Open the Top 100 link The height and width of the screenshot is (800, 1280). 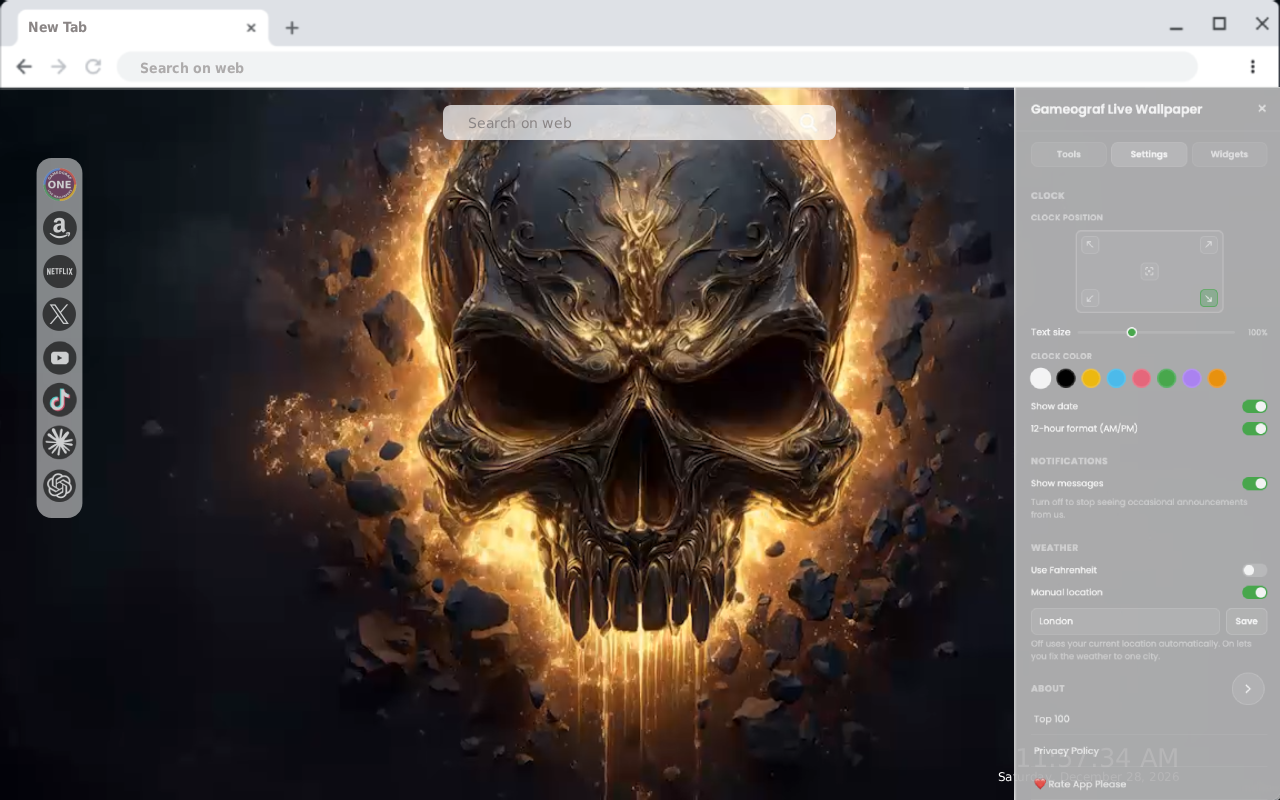coord(1052,719)
